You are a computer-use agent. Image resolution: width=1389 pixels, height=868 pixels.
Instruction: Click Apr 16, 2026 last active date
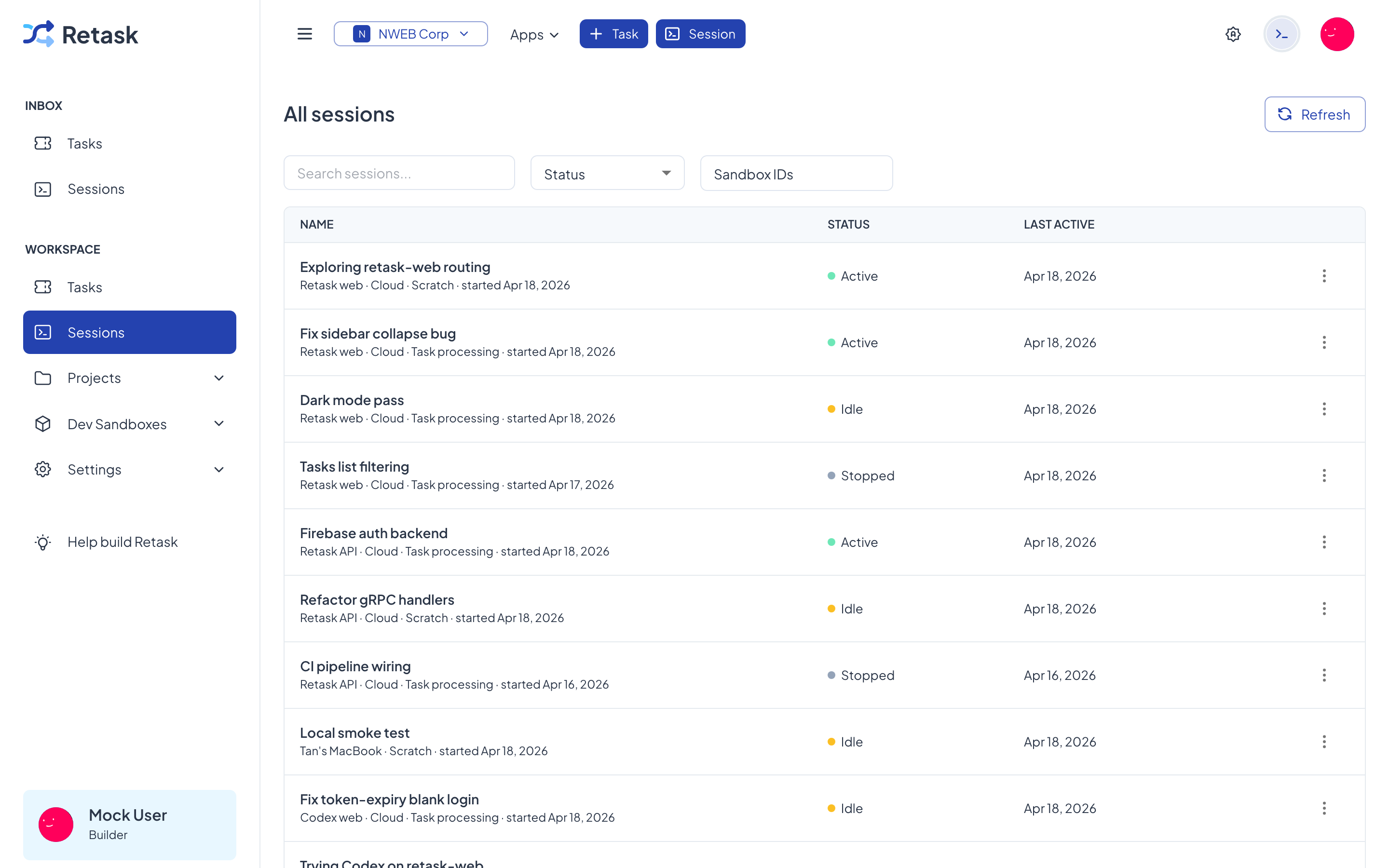[1060, 676]
